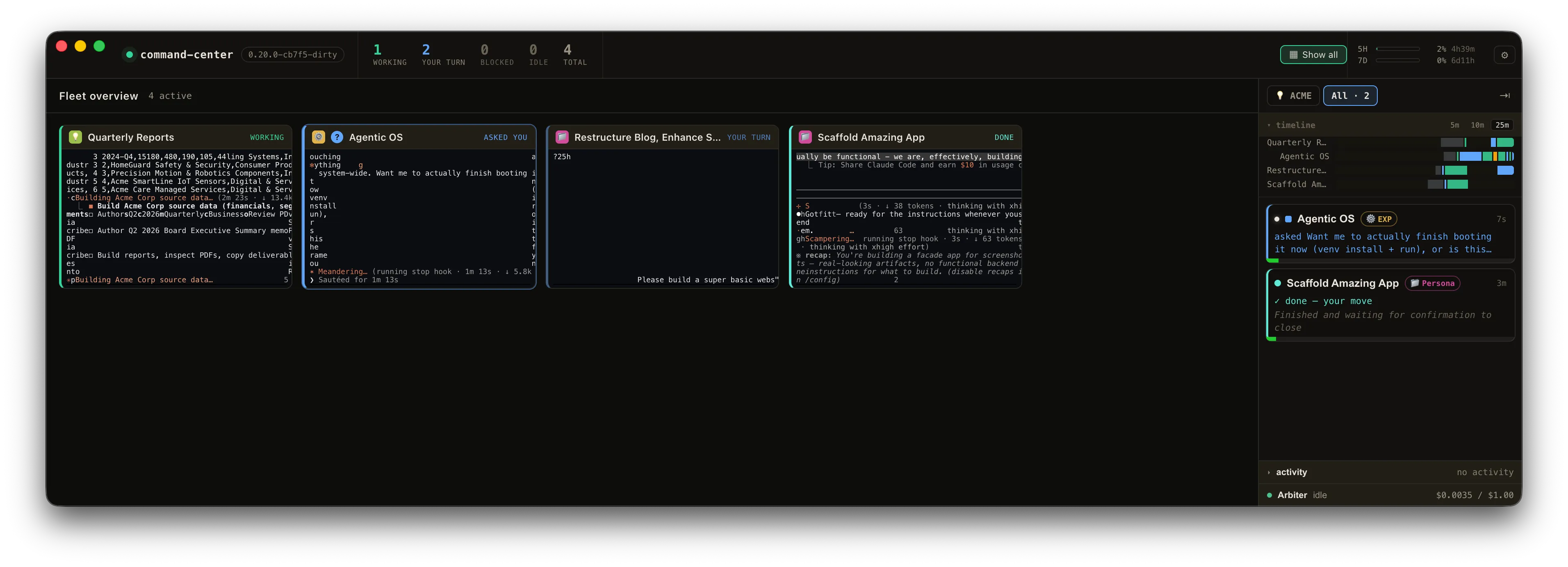The height and width of the screenshot is (567, 1568).
Task: Click the pink folder icon on Restructure Blog card
Action: [x=562, y=137]
